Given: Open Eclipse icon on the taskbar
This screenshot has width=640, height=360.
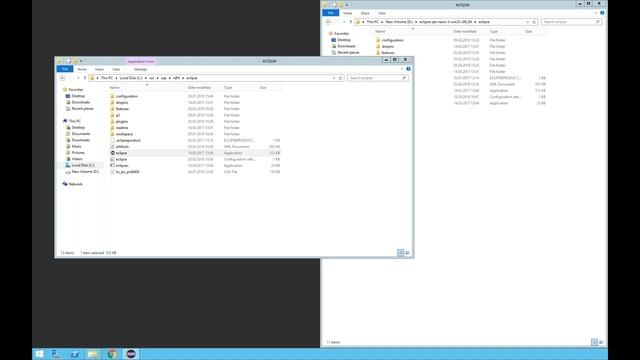Looking at the screenshot, I should point(131,354).
